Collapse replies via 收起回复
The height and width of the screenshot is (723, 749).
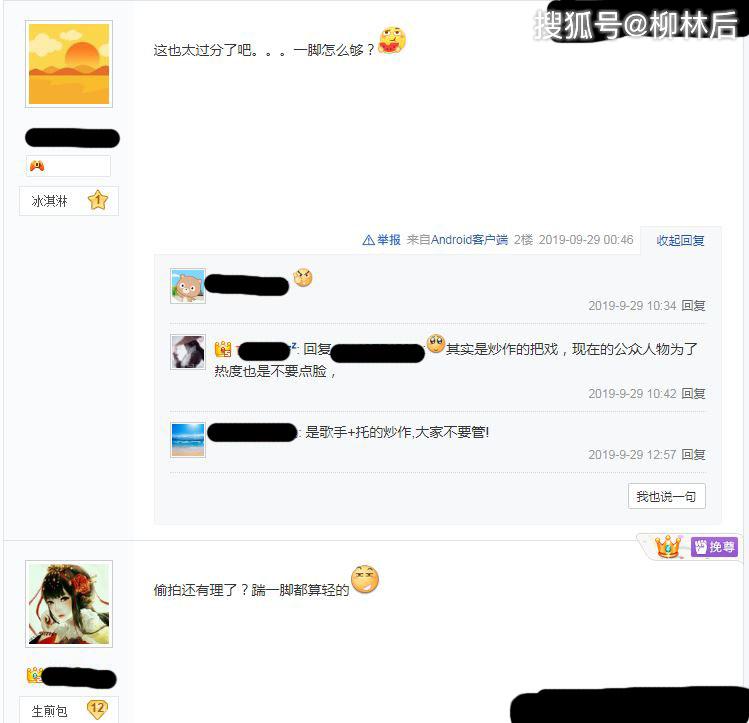pyautogui.click(x=680, y=240)
